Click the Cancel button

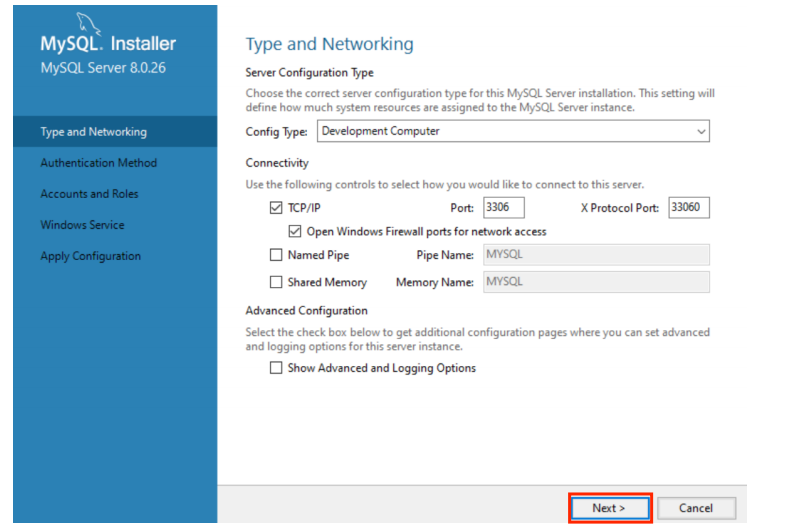point(696,508)
